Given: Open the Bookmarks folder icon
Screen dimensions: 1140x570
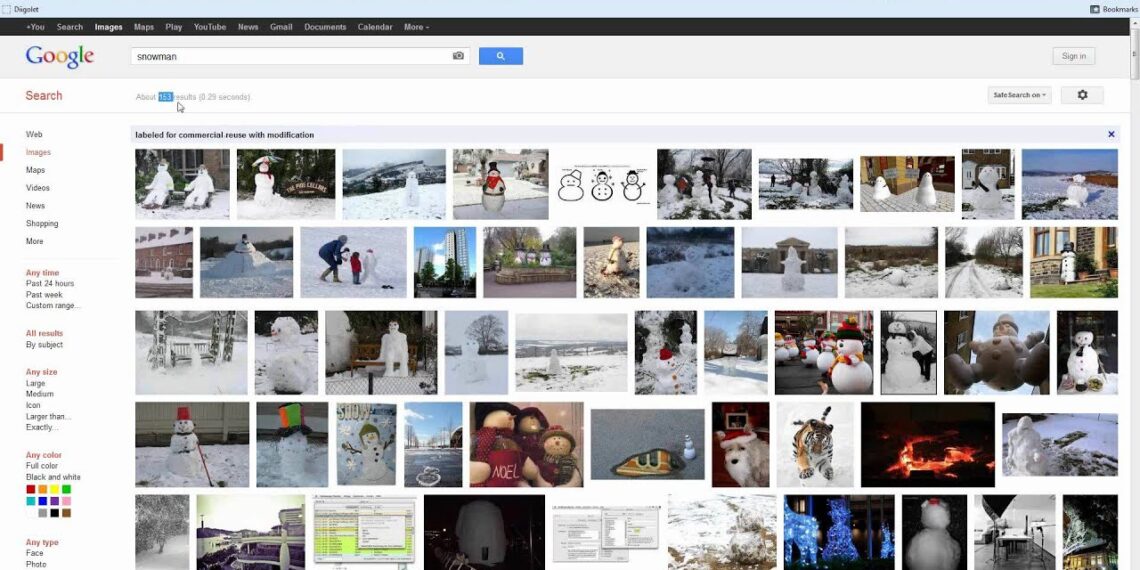Looking at the screenshot, I should [x=1095, y=9].
